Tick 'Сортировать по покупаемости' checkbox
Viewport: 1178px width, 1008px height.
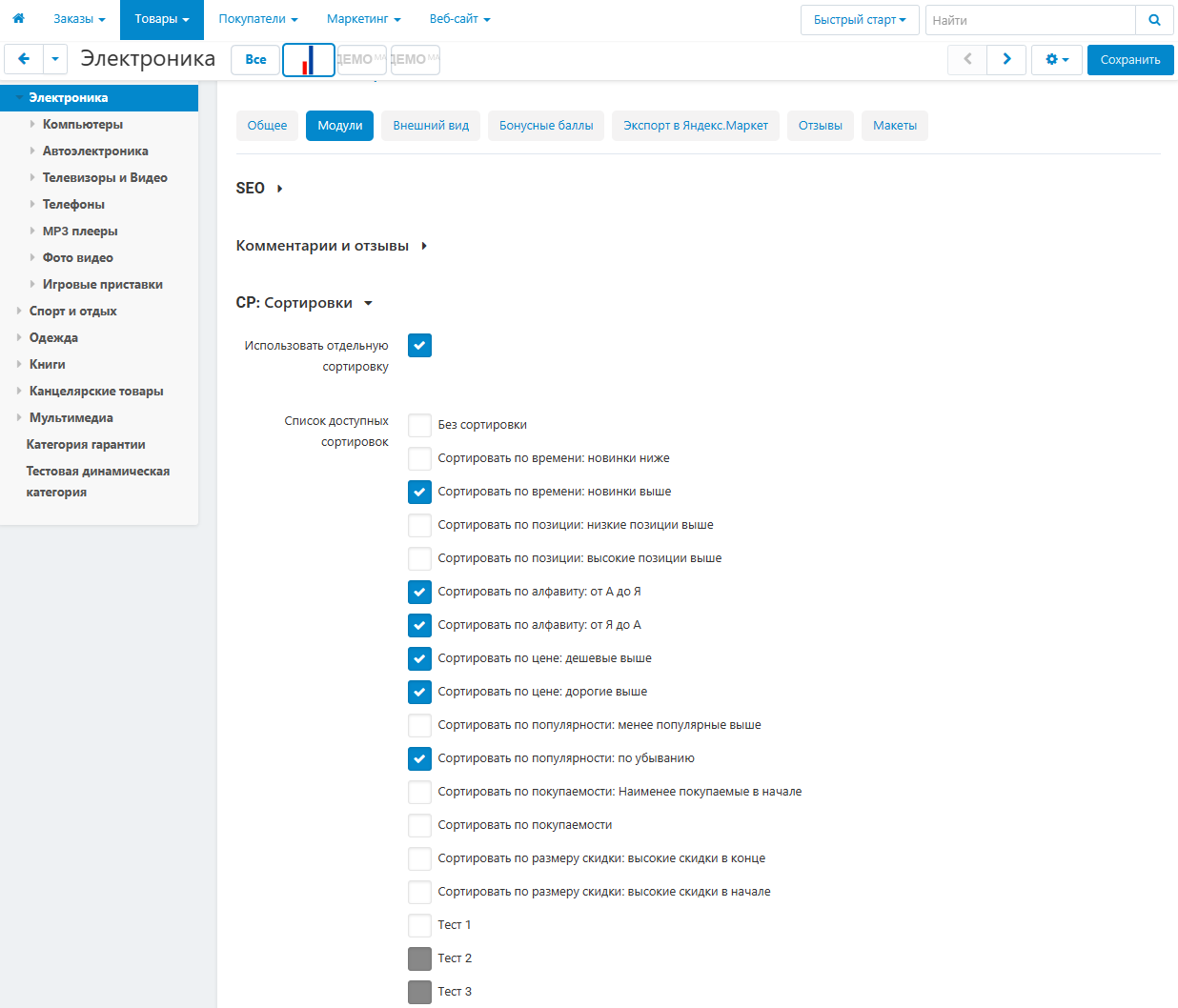point(419,825)
